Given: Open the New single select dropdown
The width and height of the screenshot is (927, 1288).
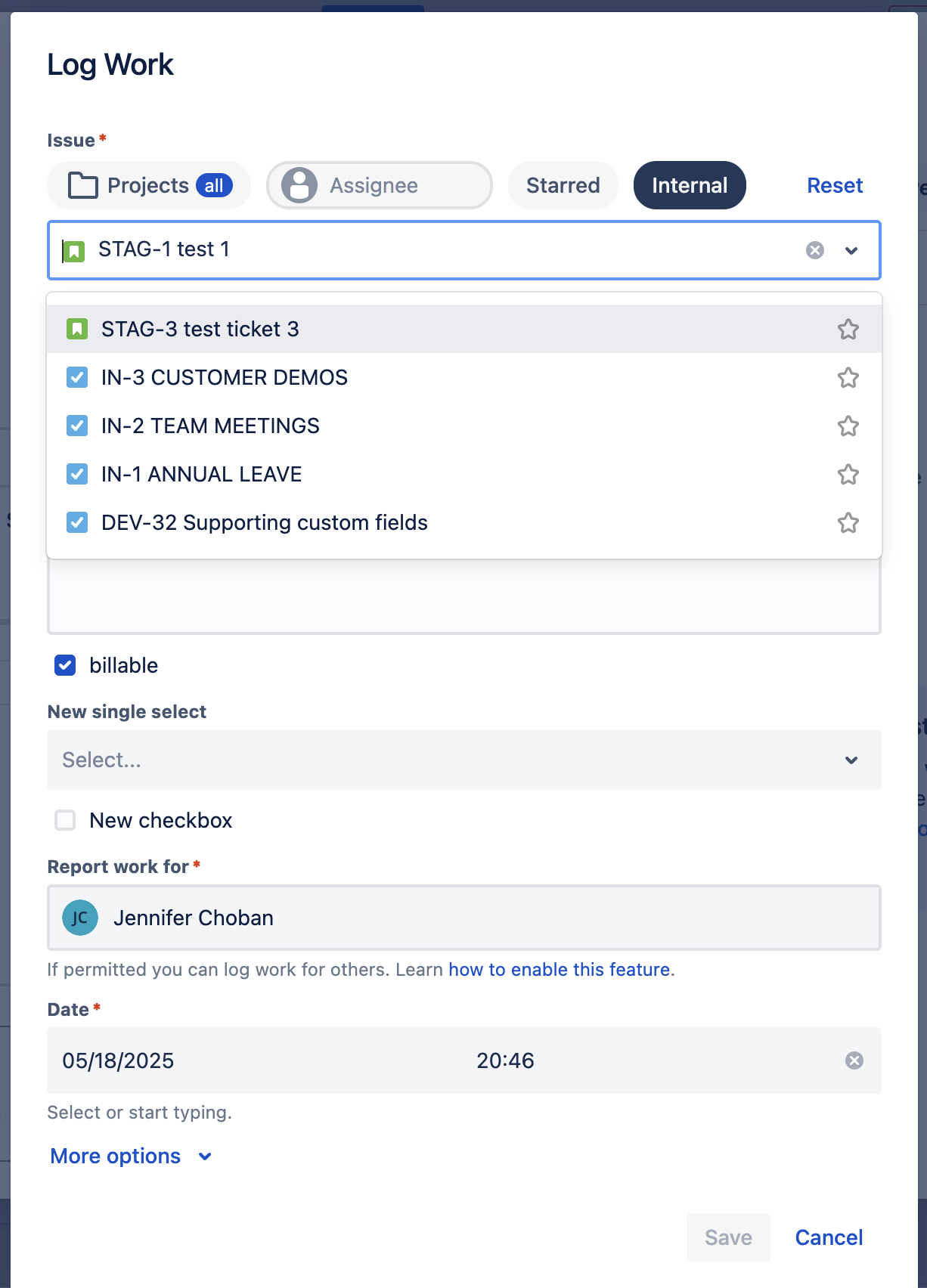Looking at the screenshot, I should tap(463, 760).
